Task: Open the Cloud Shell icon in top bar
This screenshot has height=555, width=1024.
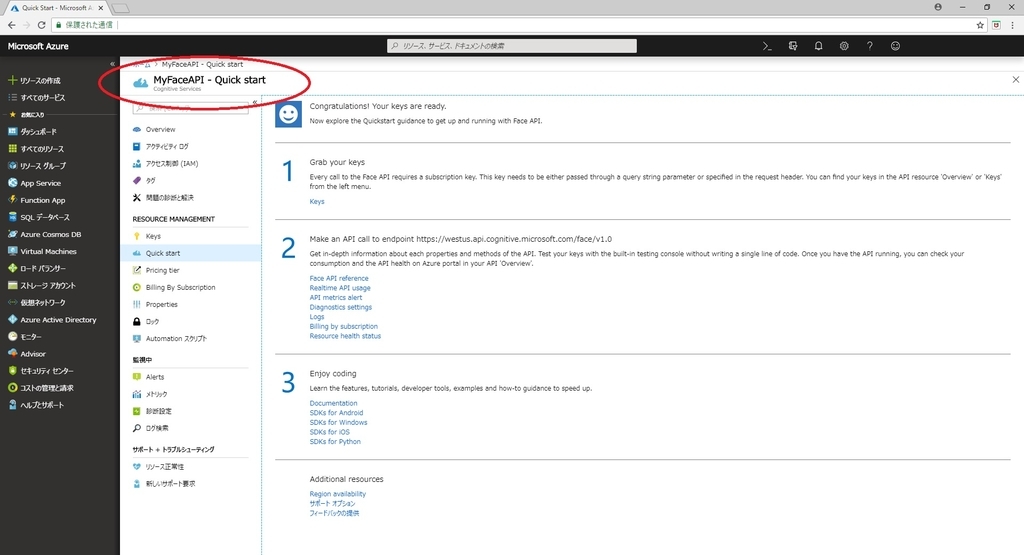Action: (x=767, y=46)
